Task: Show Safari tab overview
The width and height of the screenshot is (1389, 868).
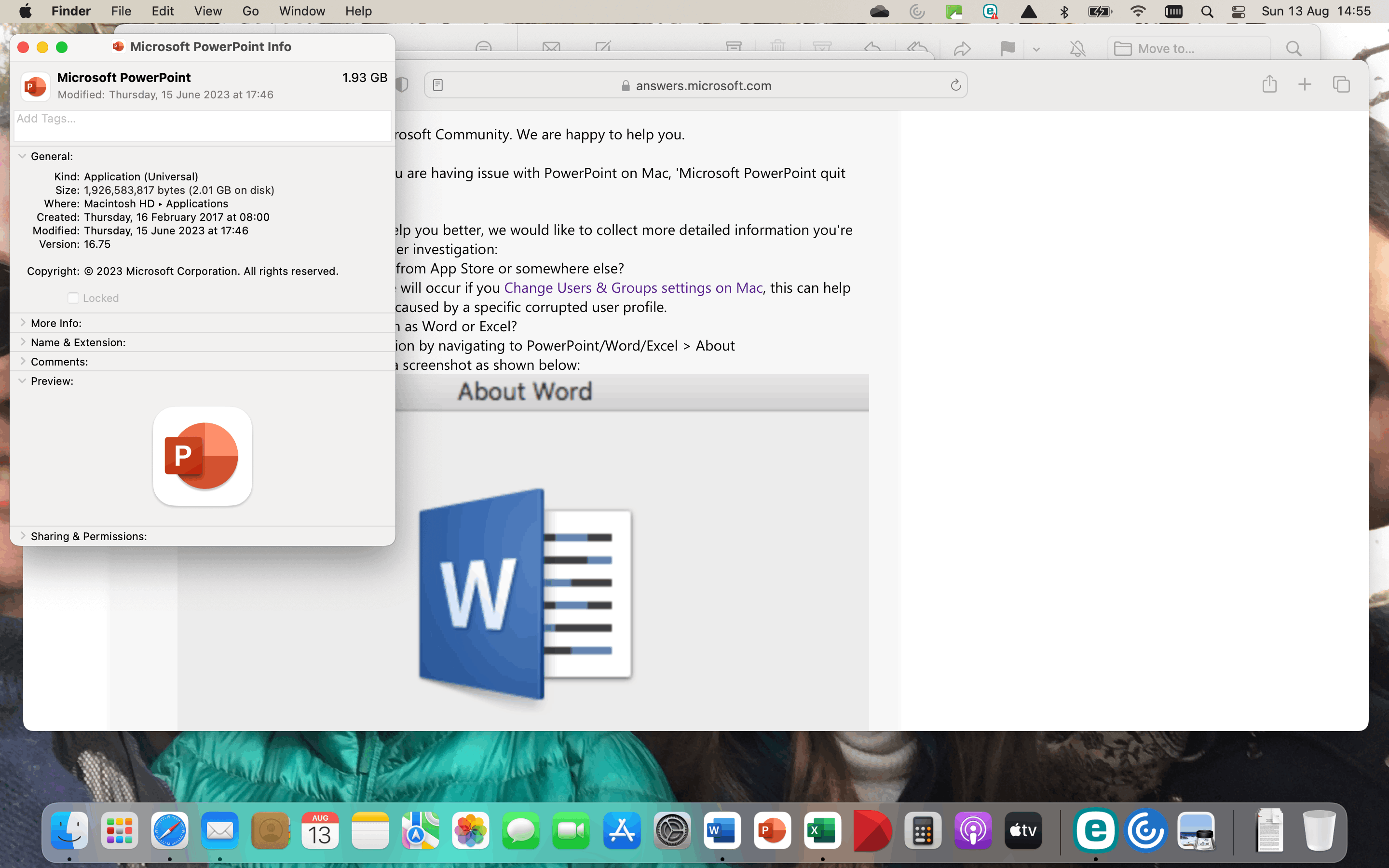Action: click(1341, 84)
